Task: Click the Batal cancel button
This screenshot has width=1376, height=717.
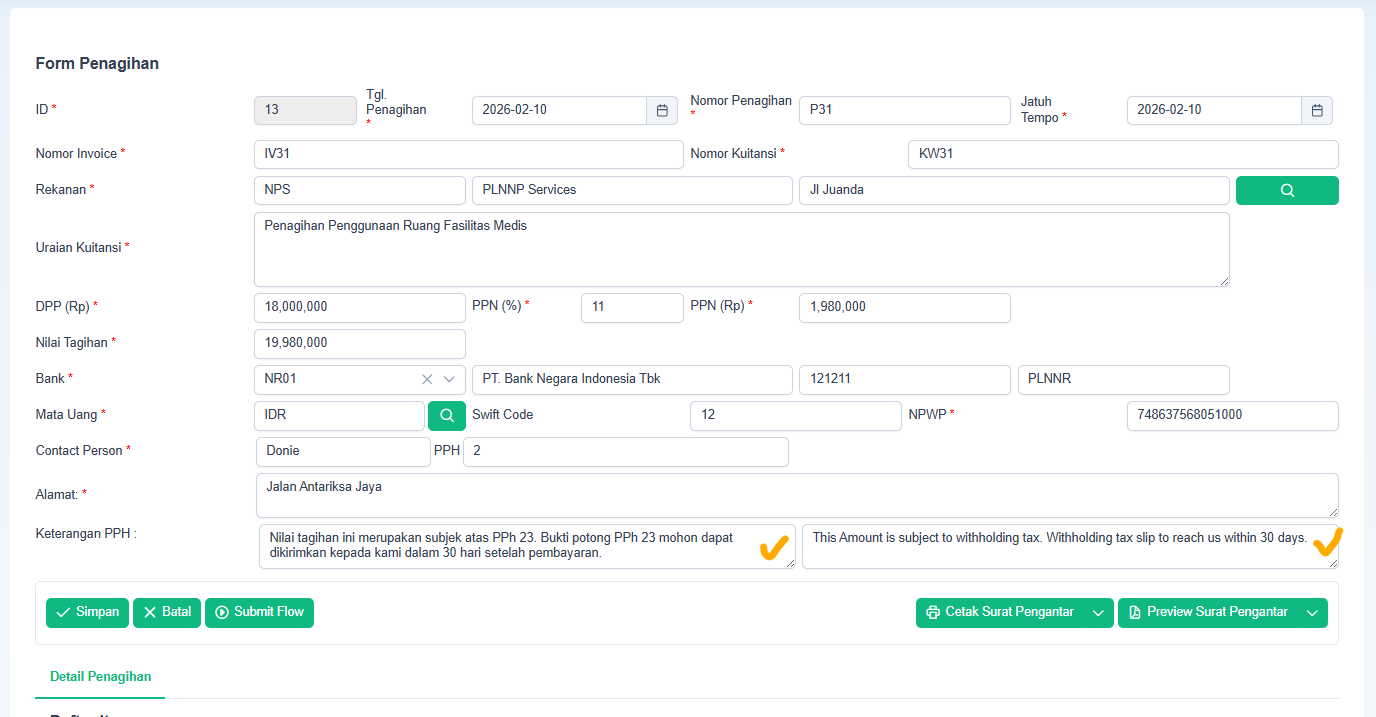Action: point(167,612)
